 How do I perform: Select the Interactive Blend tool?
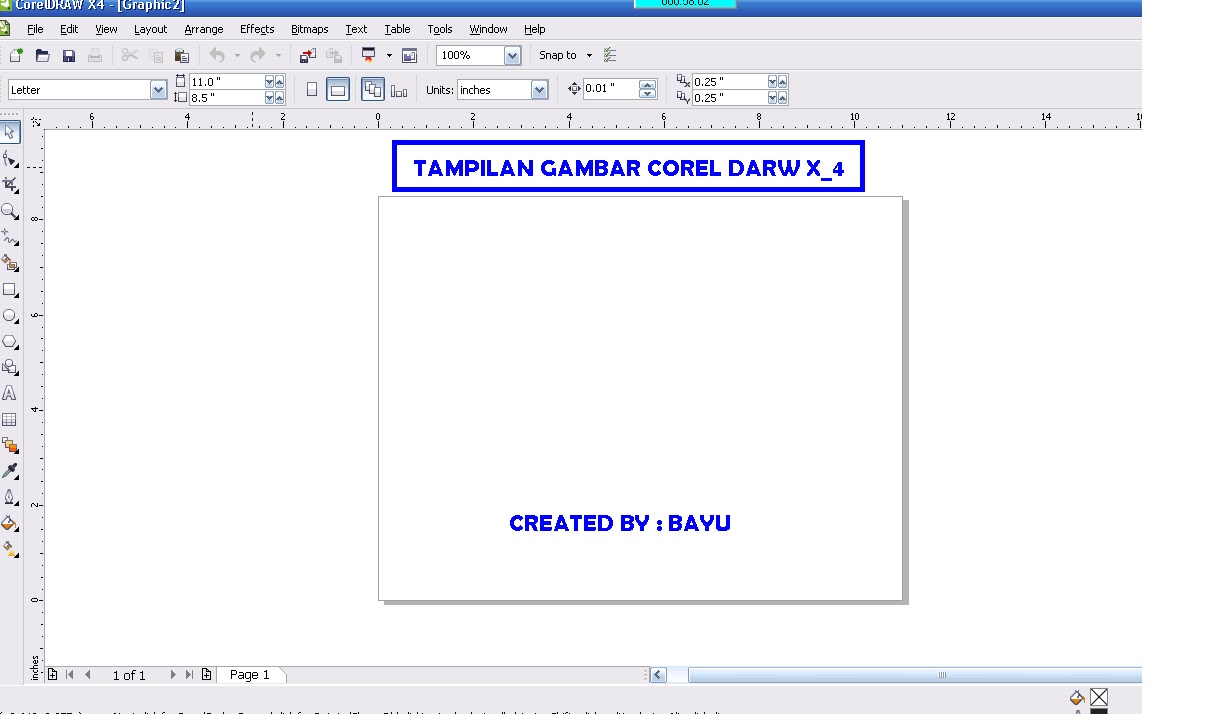(x=10, y=445)
